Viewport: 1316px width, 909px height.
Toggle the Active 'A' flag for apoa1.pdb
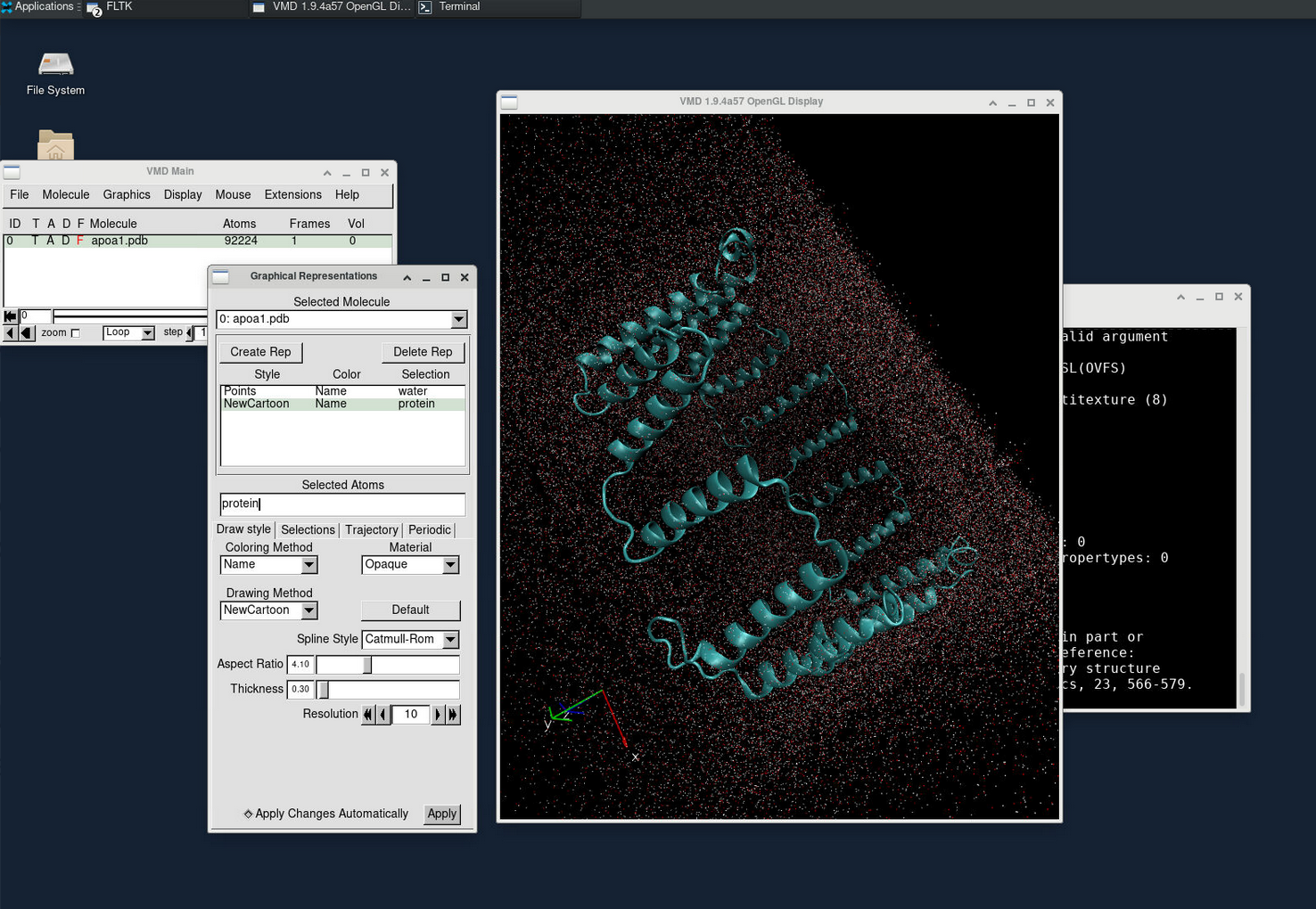[51, 241]
